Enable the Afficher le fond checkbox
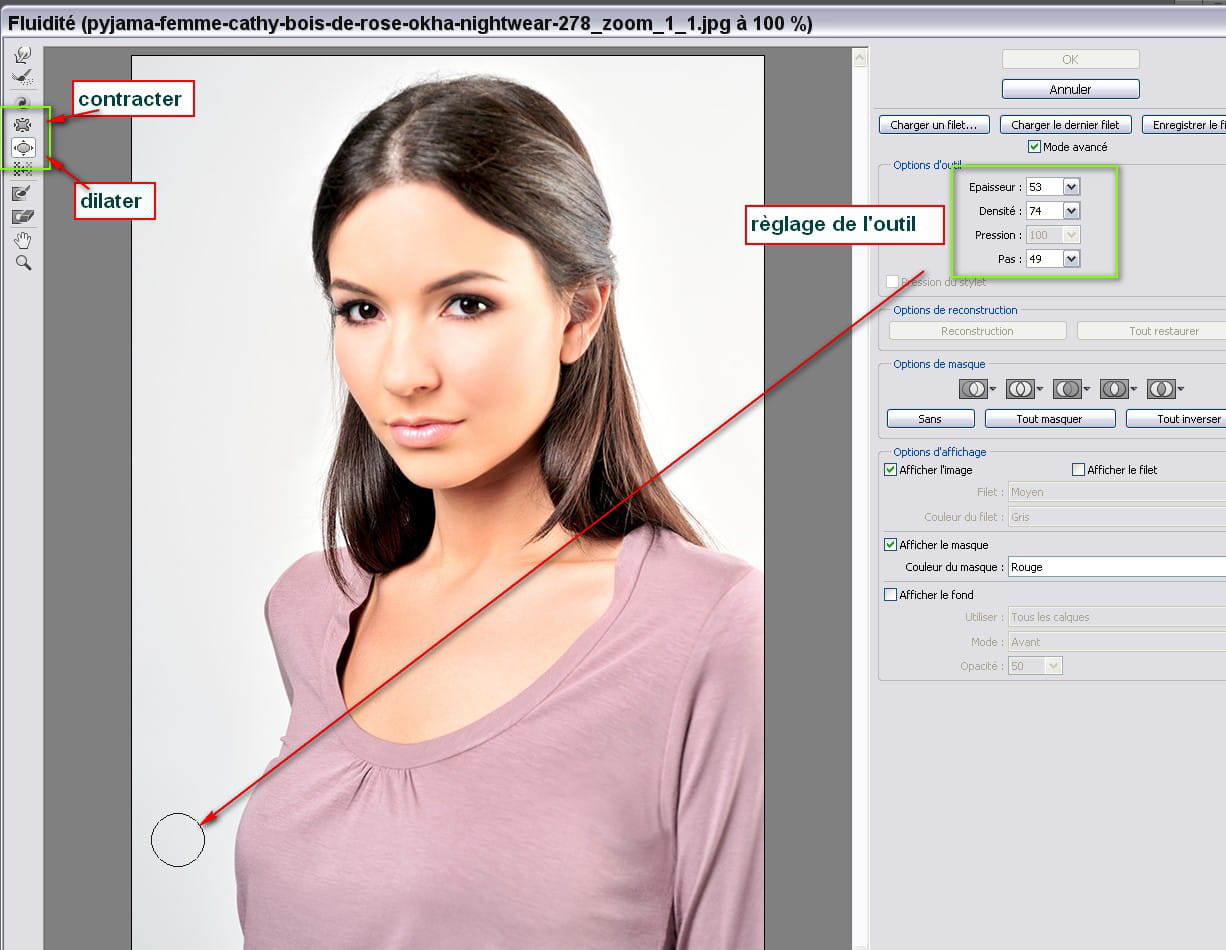Screen dimensions: 1226x950 891,595
